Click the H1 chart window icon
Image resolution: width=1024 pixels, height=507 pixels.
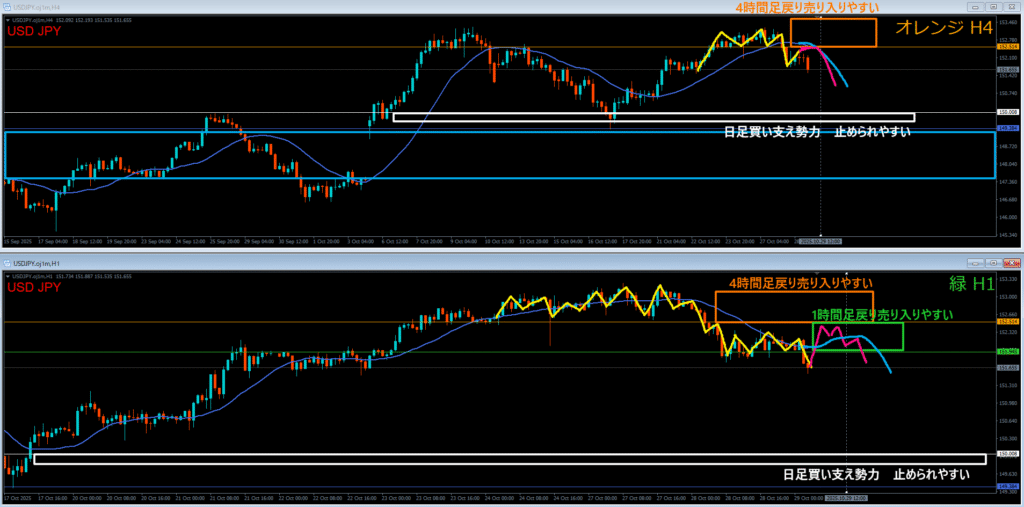click(8, 263)
